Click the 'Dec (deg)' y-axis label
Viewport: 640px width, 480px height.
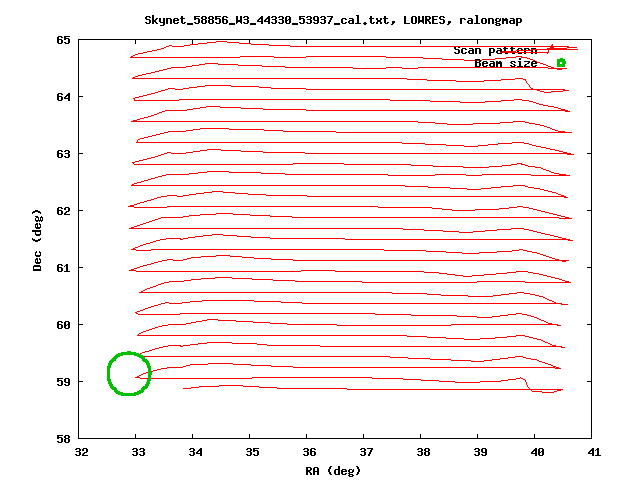[x=37, y=240]
